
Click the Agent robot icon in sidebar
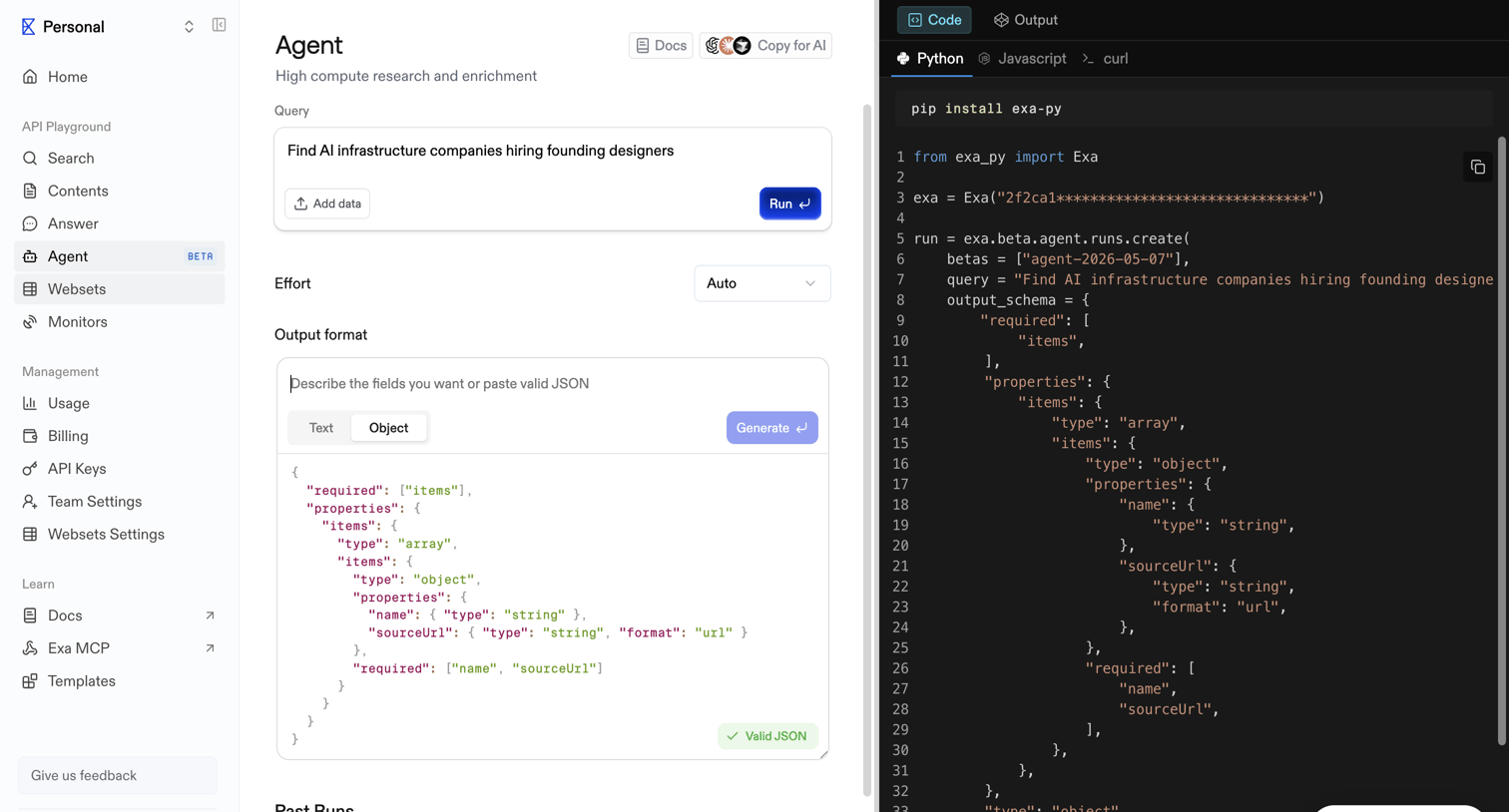30,256
